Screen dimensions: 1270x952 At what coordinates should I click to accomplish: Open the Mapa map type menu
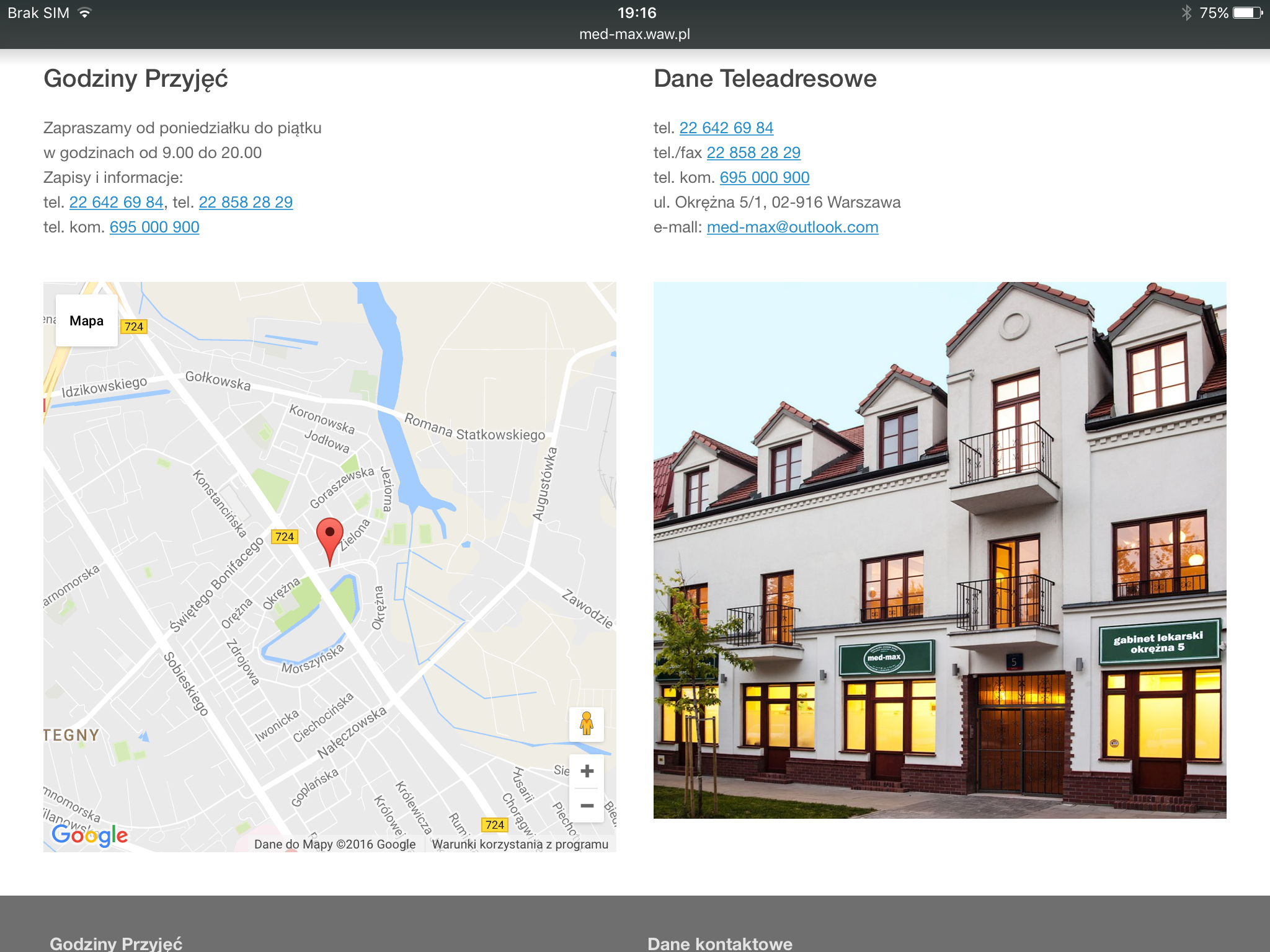87,320
